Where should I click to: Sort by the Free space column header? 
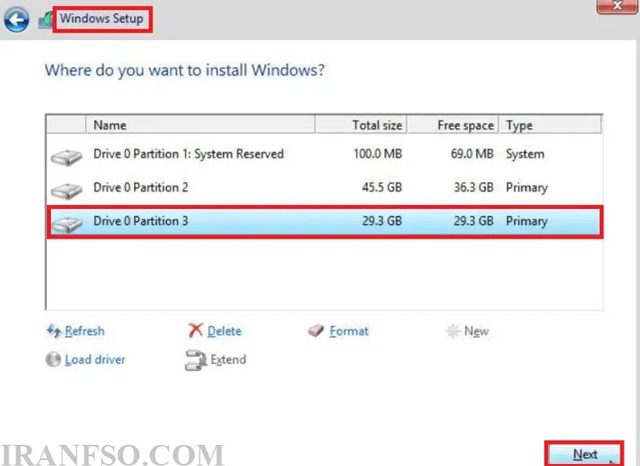click(x=452, y=125)
